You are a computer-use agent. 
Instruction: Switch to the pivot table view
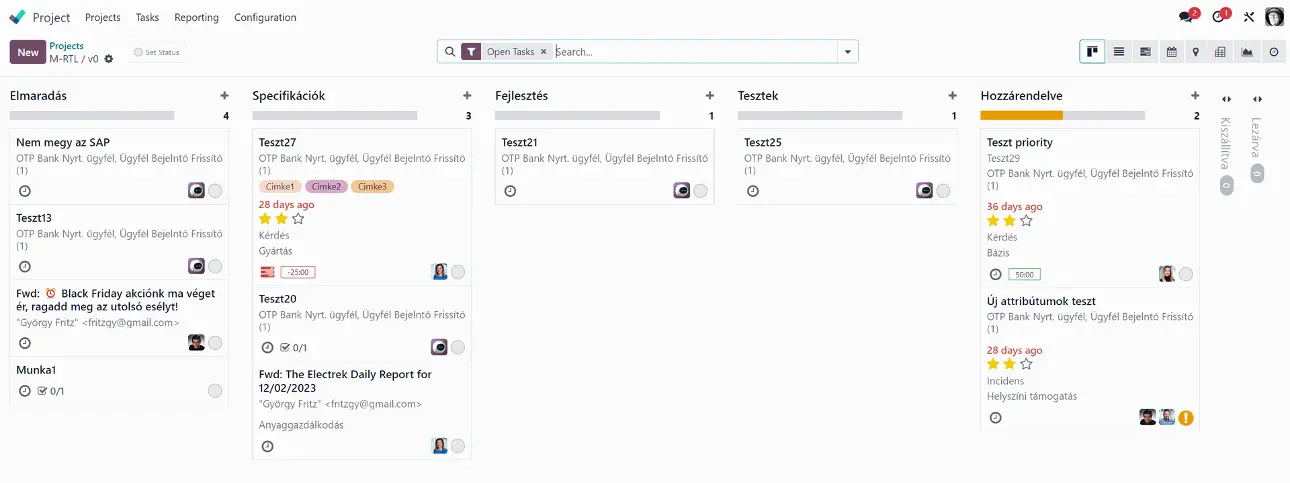tap(1221, 52)
